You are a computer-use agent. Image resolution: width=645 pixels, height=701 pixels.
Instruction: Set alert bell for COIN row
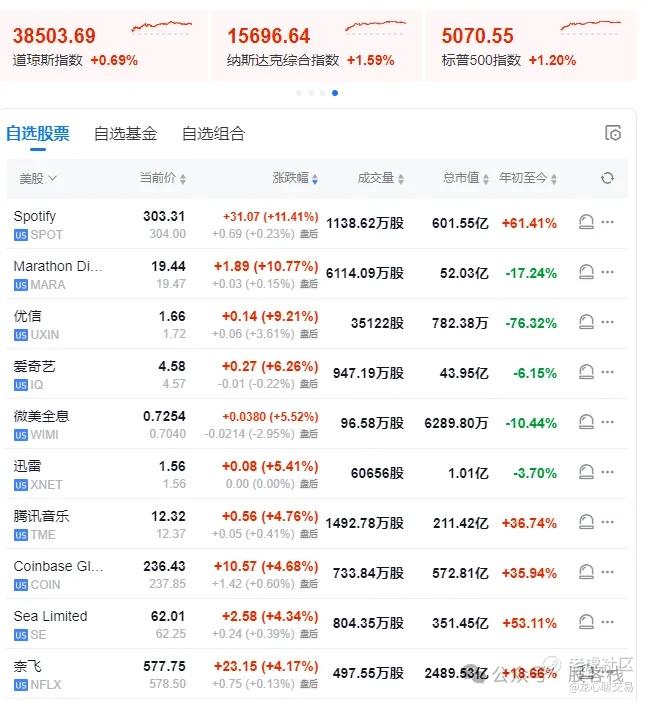(x=586, y=573)
